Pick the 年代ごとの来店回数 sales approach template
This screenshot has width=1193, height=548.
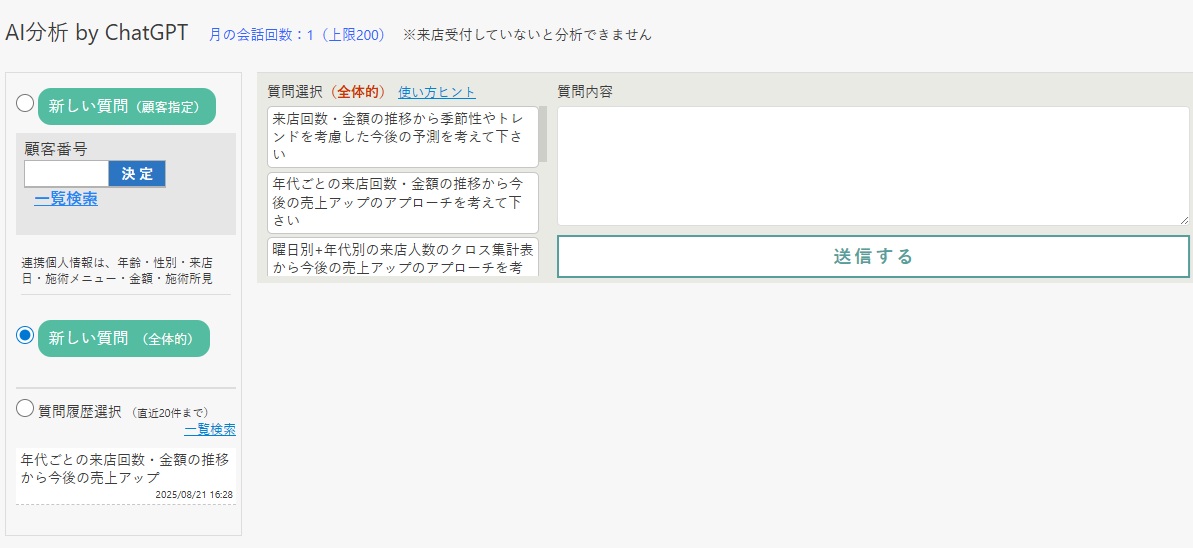(403, 202)
